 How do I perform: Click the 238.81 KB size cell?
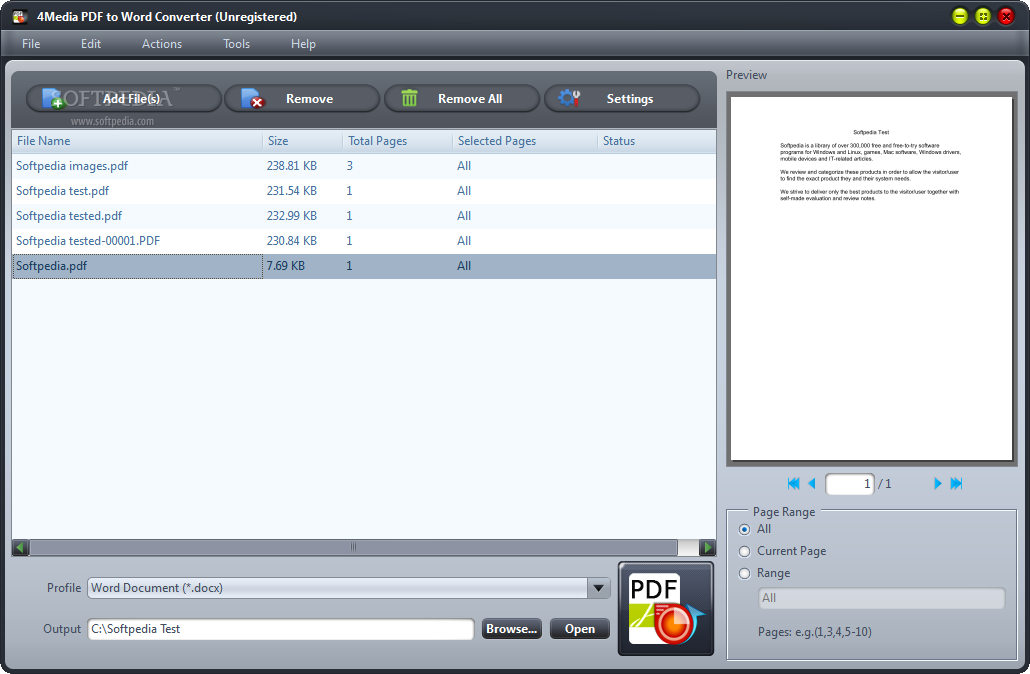pos(292,166)
